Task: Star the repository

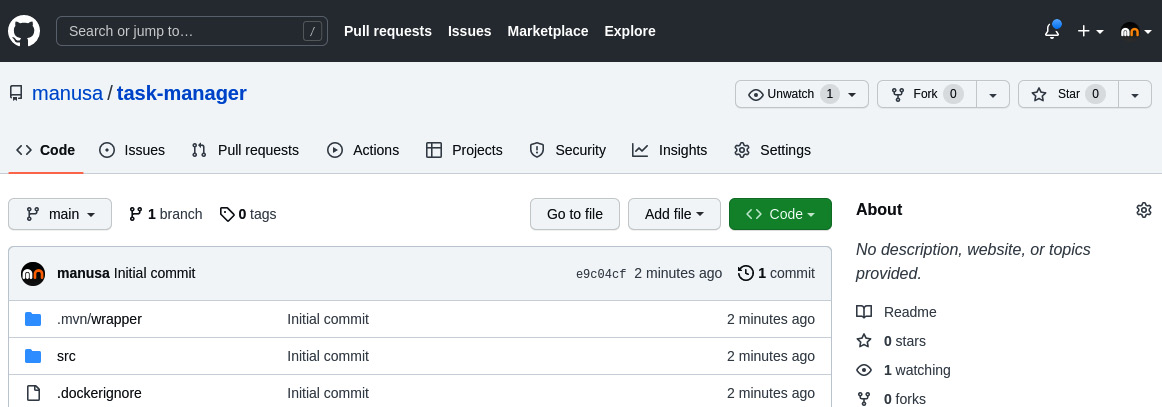Action: click(1068, 94)
